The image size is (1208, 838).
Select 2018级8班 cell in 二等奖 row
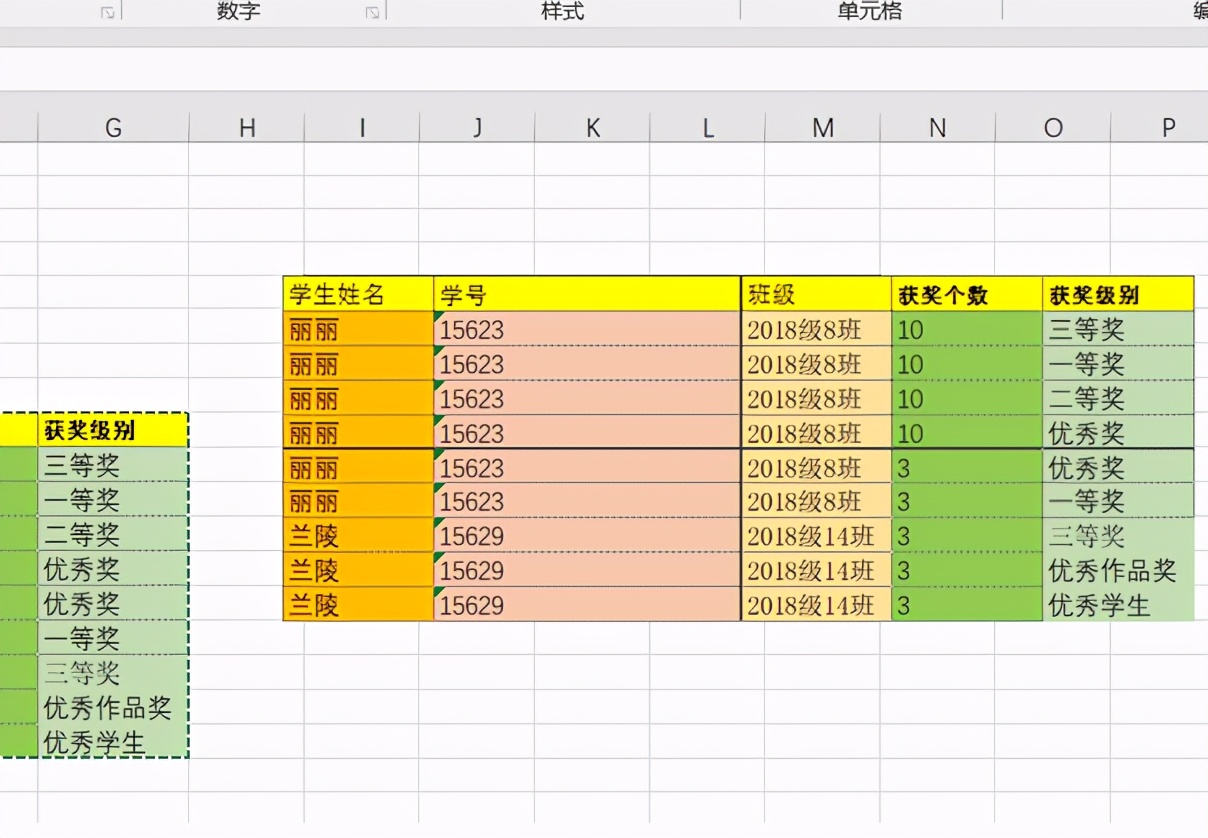pyautogui.click(x=816, y=398)
